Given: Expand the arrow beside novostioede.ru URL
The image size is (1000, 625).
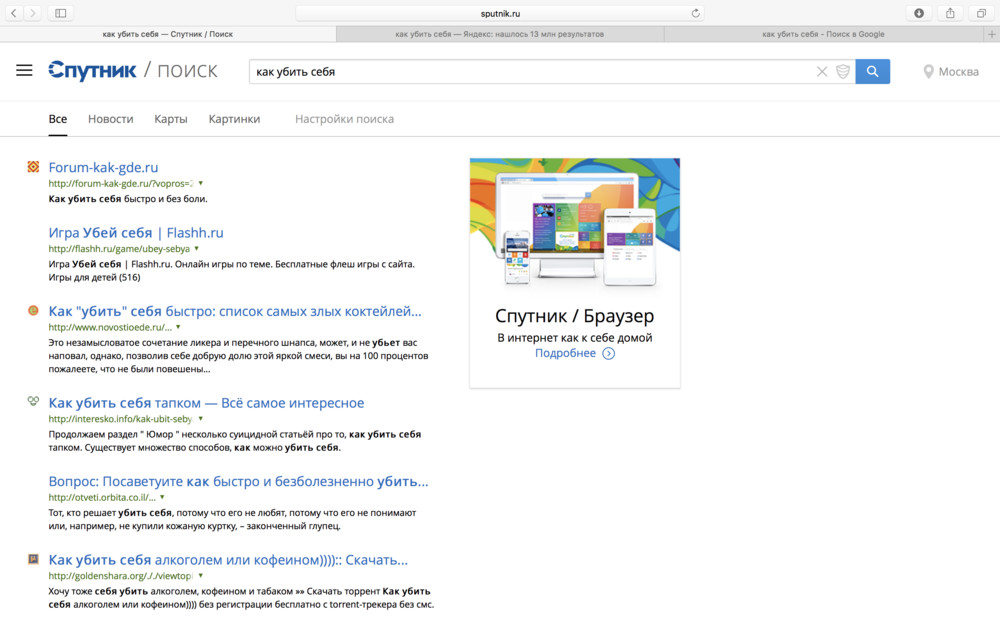Looking at the screenshot, I should click(x=178, y=327).
